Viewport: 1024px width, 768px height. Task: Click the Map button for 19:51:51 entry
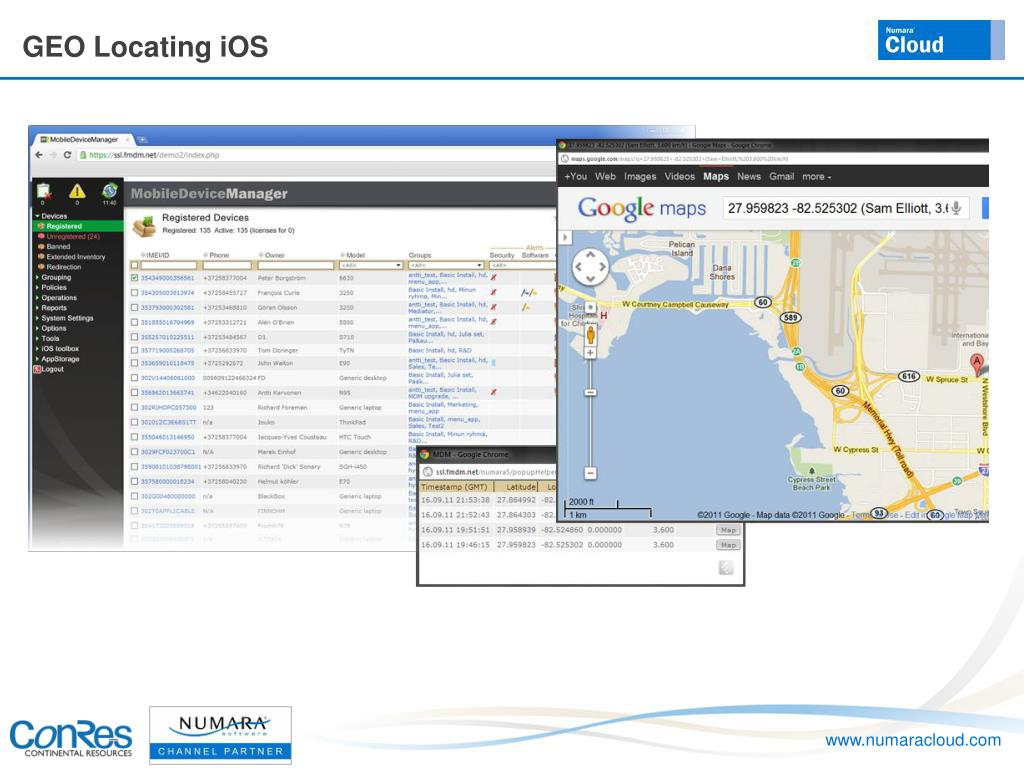click(728, 530)
